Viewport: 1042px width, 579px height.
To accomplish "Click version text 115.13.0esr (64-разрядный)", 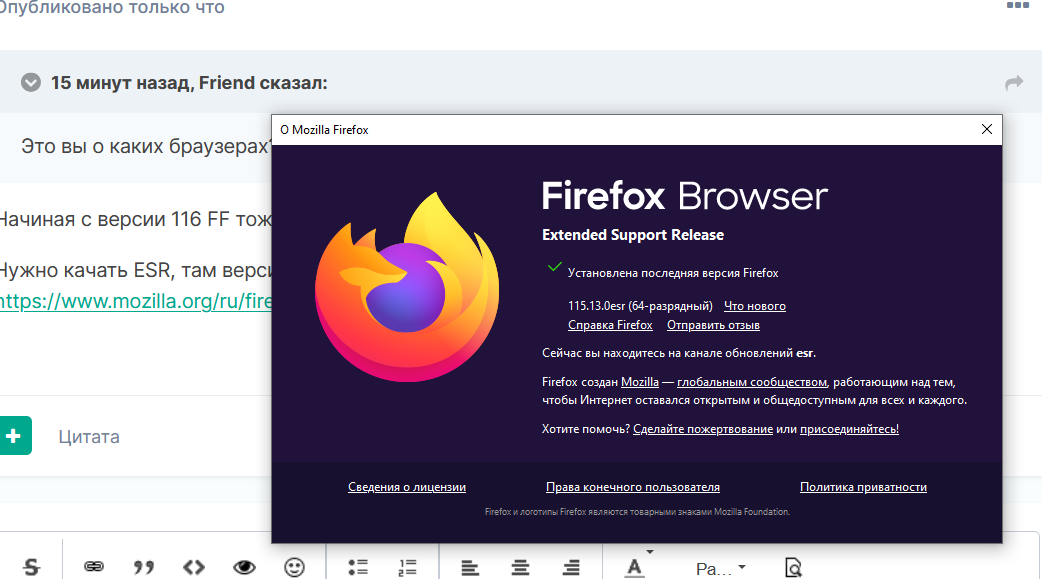I will point(640,306).
